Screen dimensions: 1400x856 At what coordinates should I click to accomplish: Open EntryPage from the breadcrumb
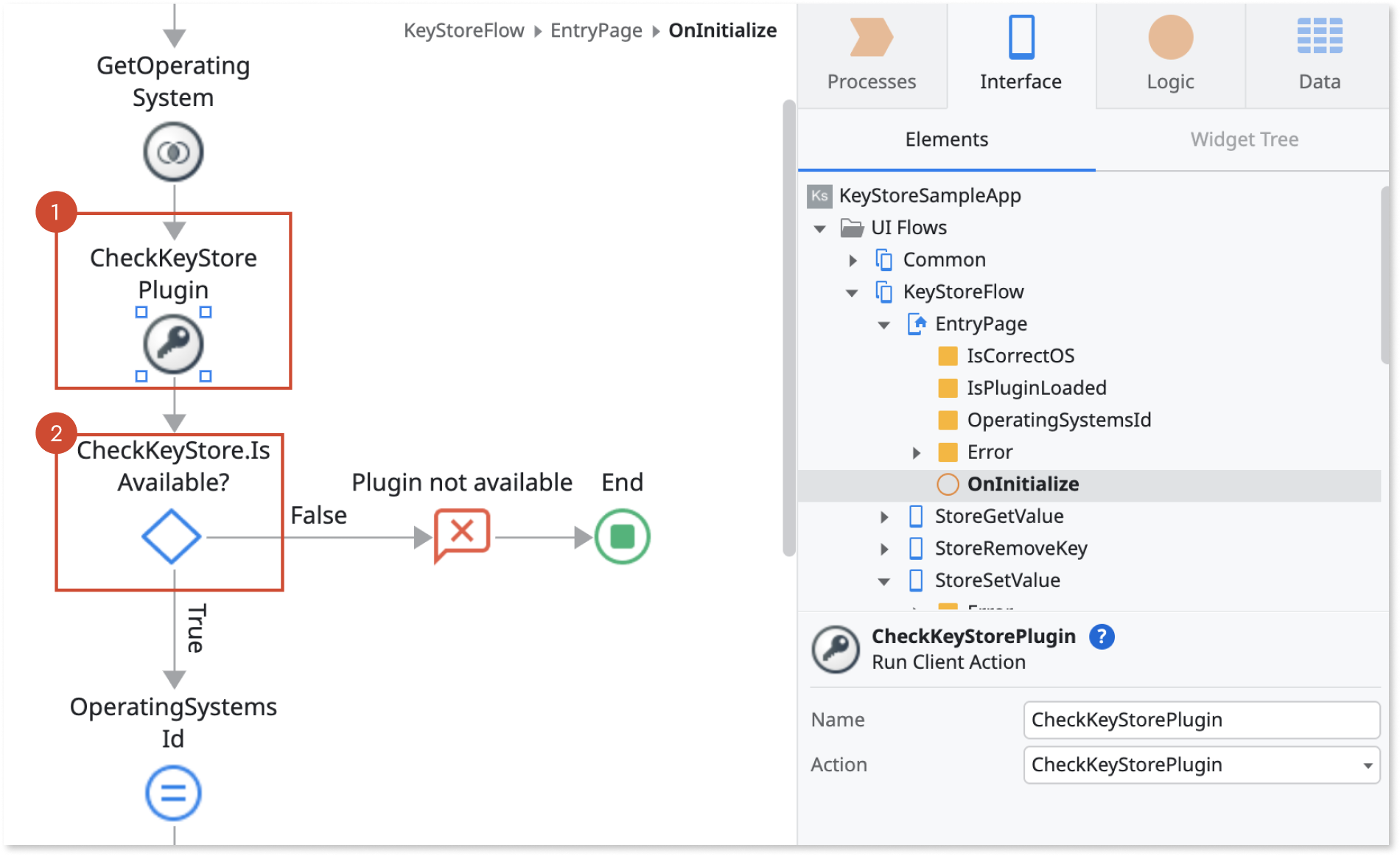pos(595,29)
